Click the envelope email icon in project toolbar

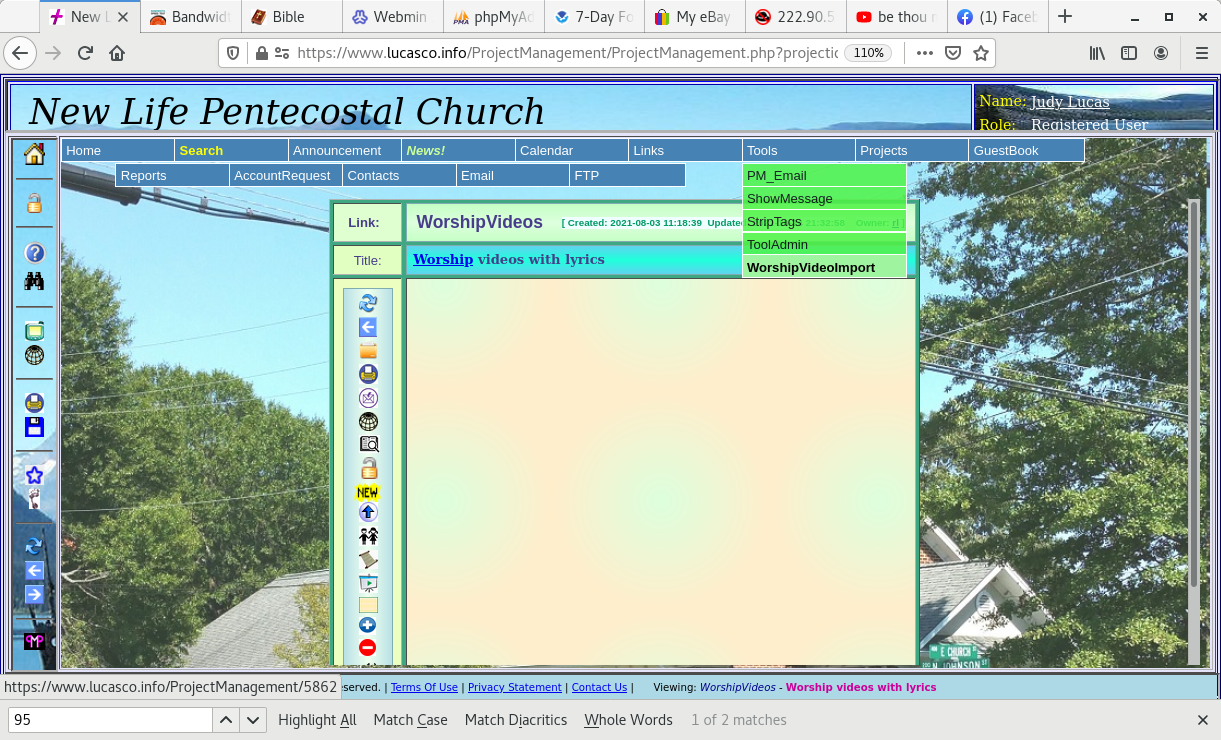click(x=368, y=398)
